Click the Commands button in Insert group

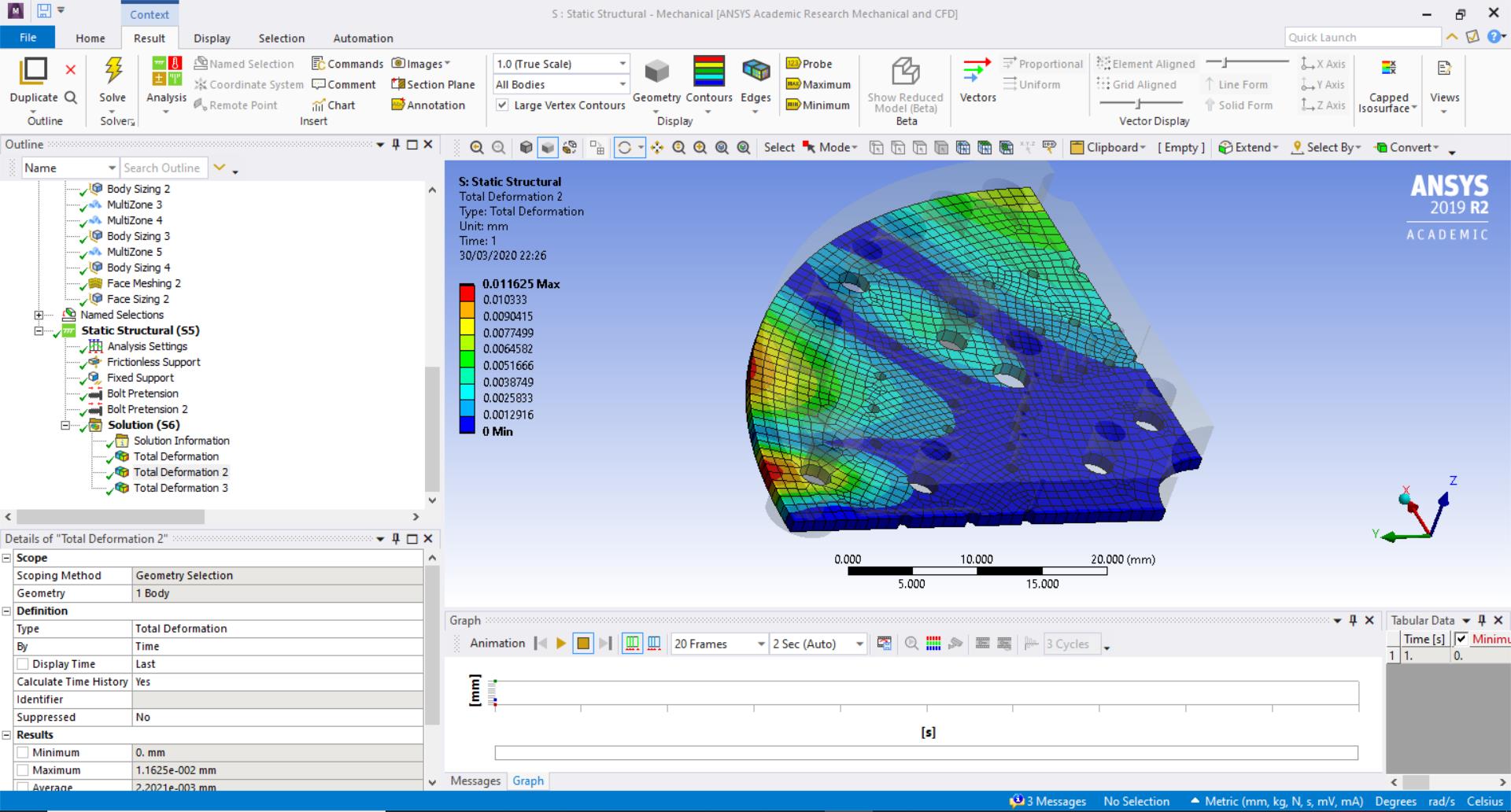pyautogui.click(x=347, y=64)
